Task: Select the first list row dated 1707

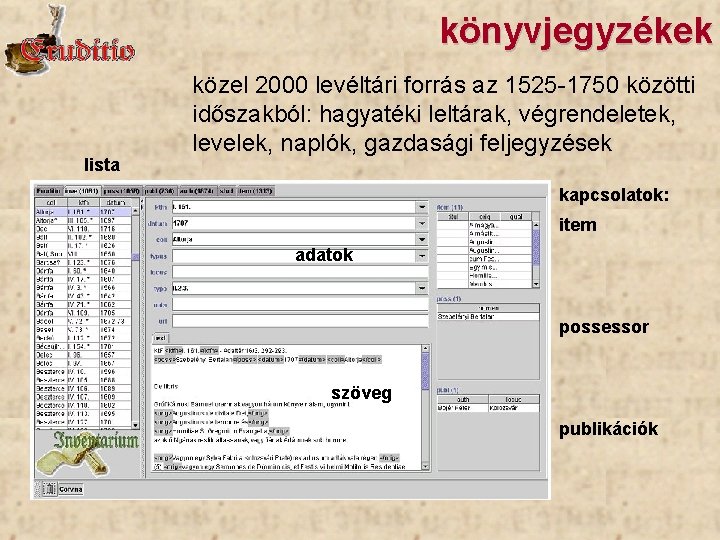Action: 83,212
